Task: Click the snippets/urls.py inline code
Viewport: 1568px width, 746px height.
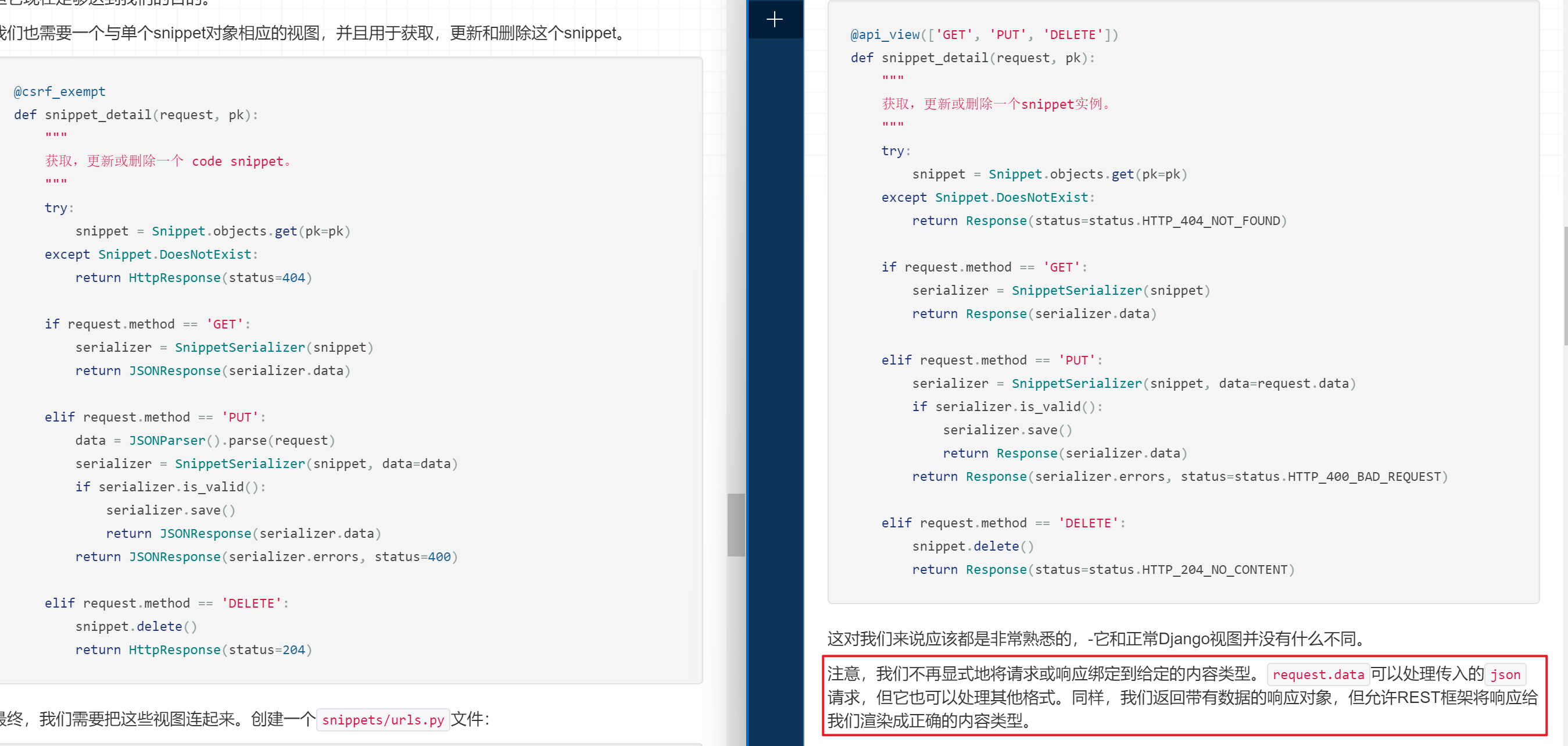Action: (383, 720)
